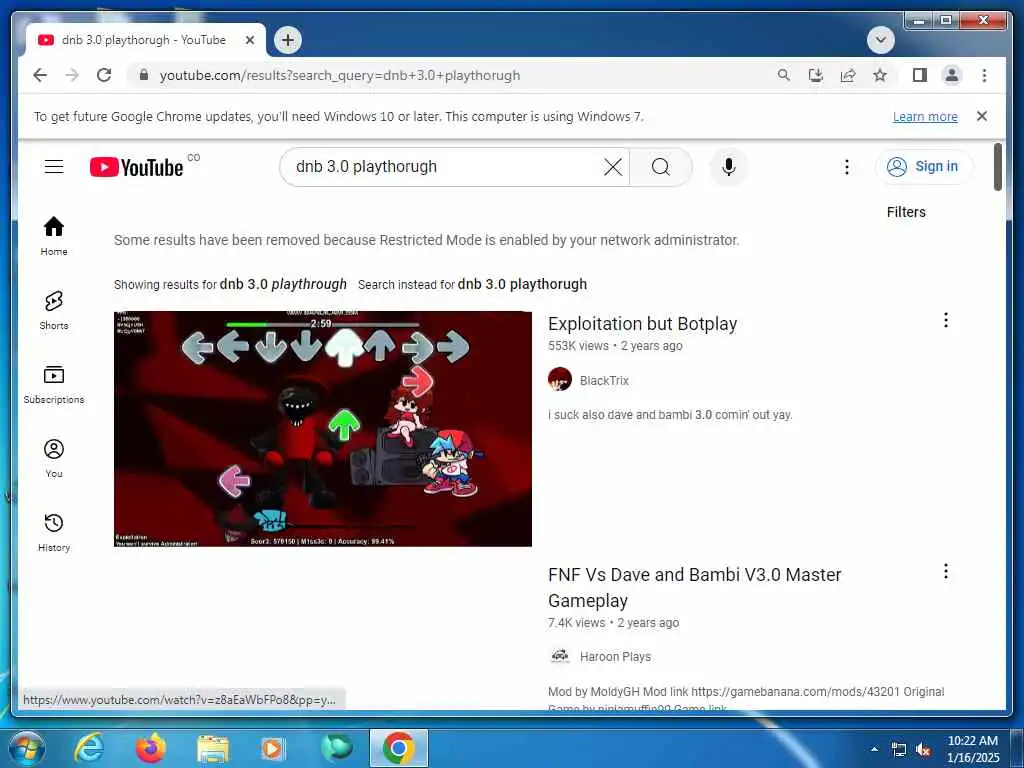The image size is (1024, 768).
Task: Click the browser back arrow
Action: [x=40, y=75]
